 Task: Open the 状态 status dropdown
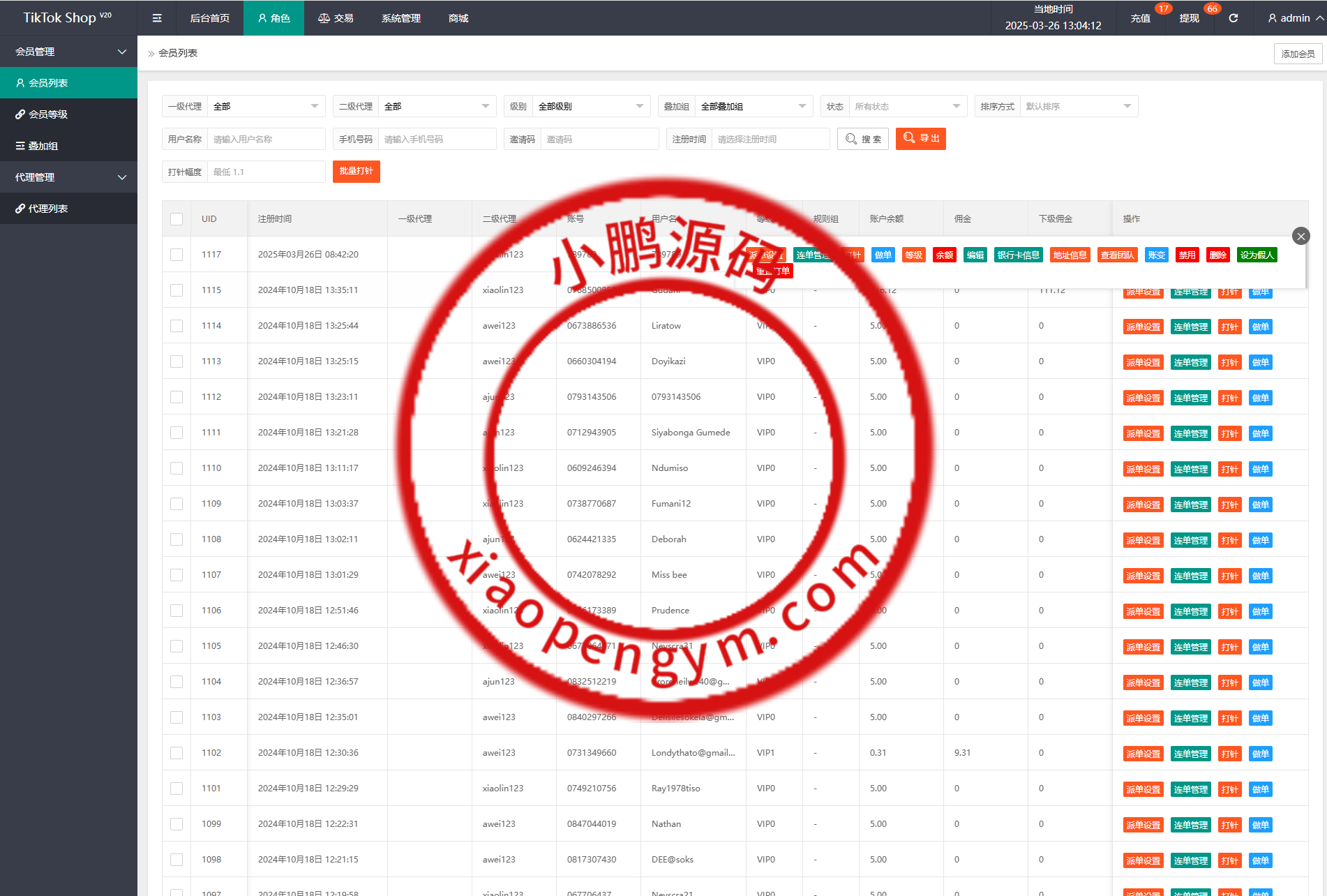tap(907, 107)
